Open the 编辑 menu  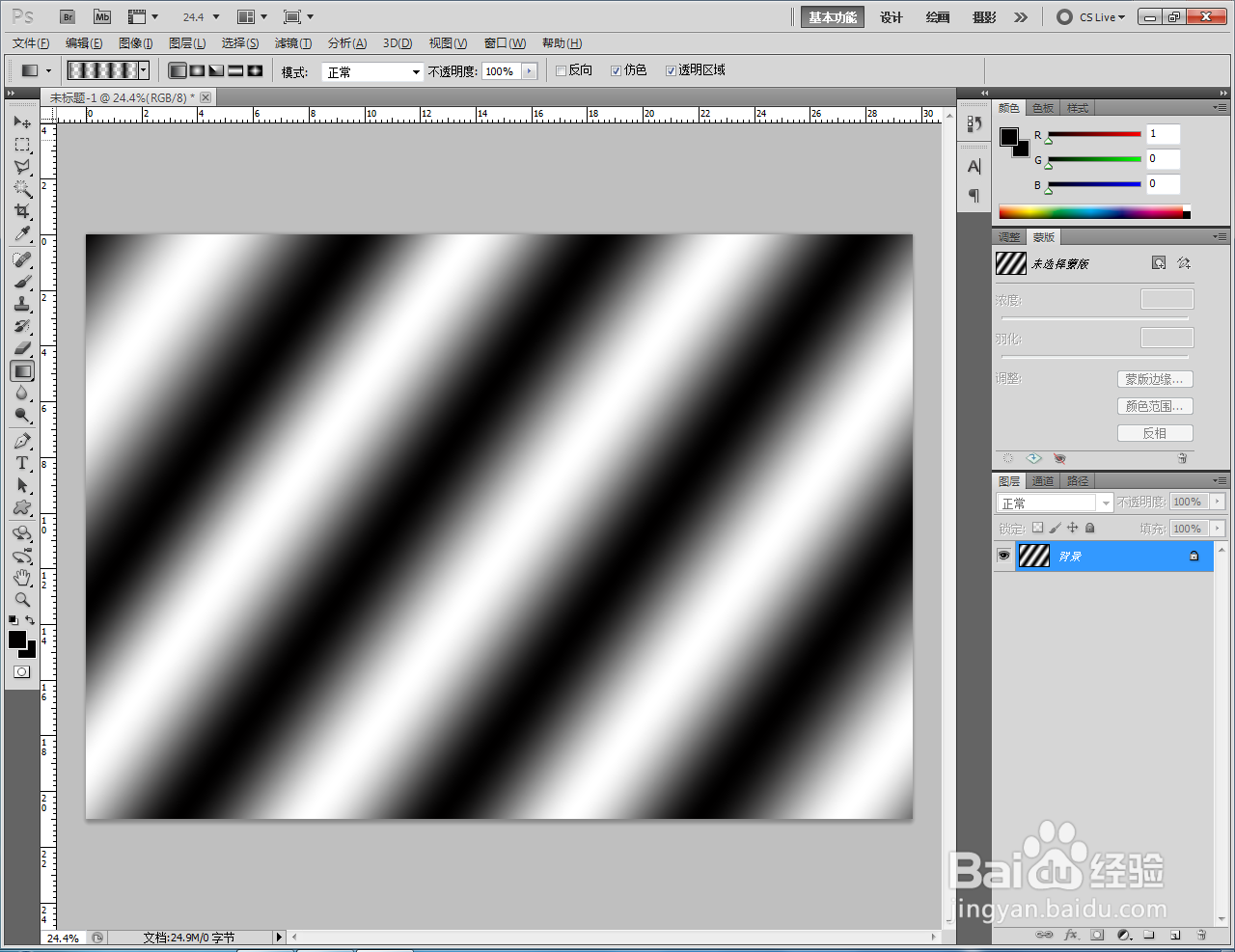(84, 43)
